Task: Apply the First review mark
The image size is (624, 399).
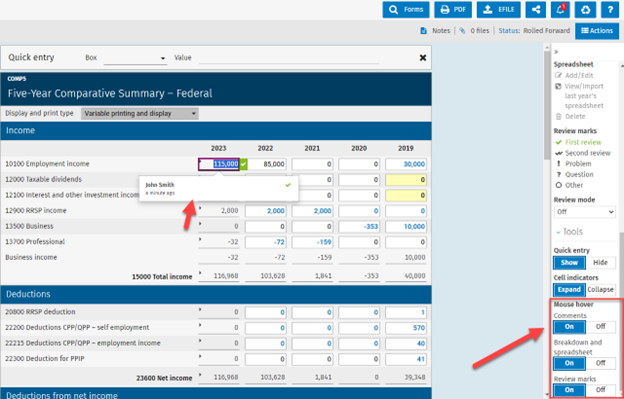Action: point(579,142)
